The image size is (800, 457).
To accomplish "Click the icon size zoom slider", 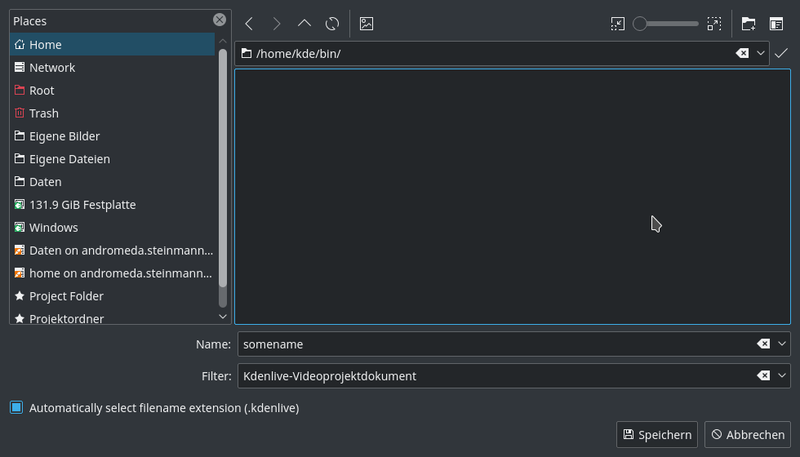I will pos(666,23).
